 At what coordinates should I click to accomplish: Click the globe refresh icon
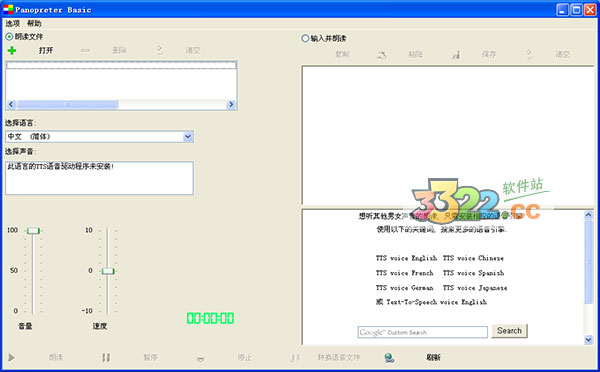pyautogui.click(x=389, y=357)
